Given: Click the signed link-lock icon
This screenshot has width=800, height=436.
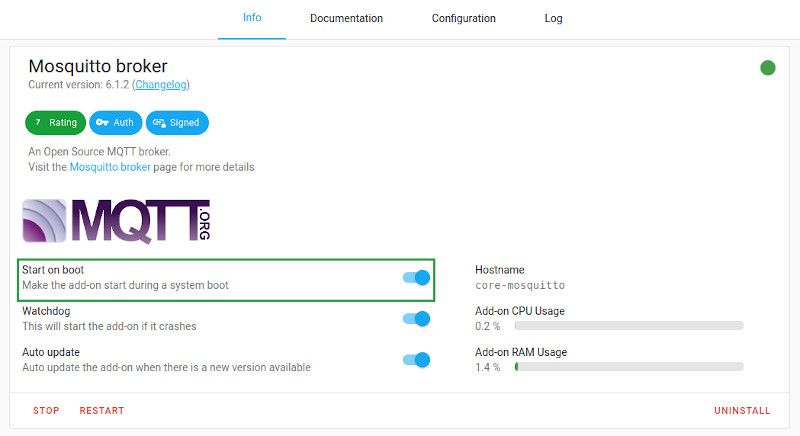Looking at the screenshot, I should [x=159, y=122].
